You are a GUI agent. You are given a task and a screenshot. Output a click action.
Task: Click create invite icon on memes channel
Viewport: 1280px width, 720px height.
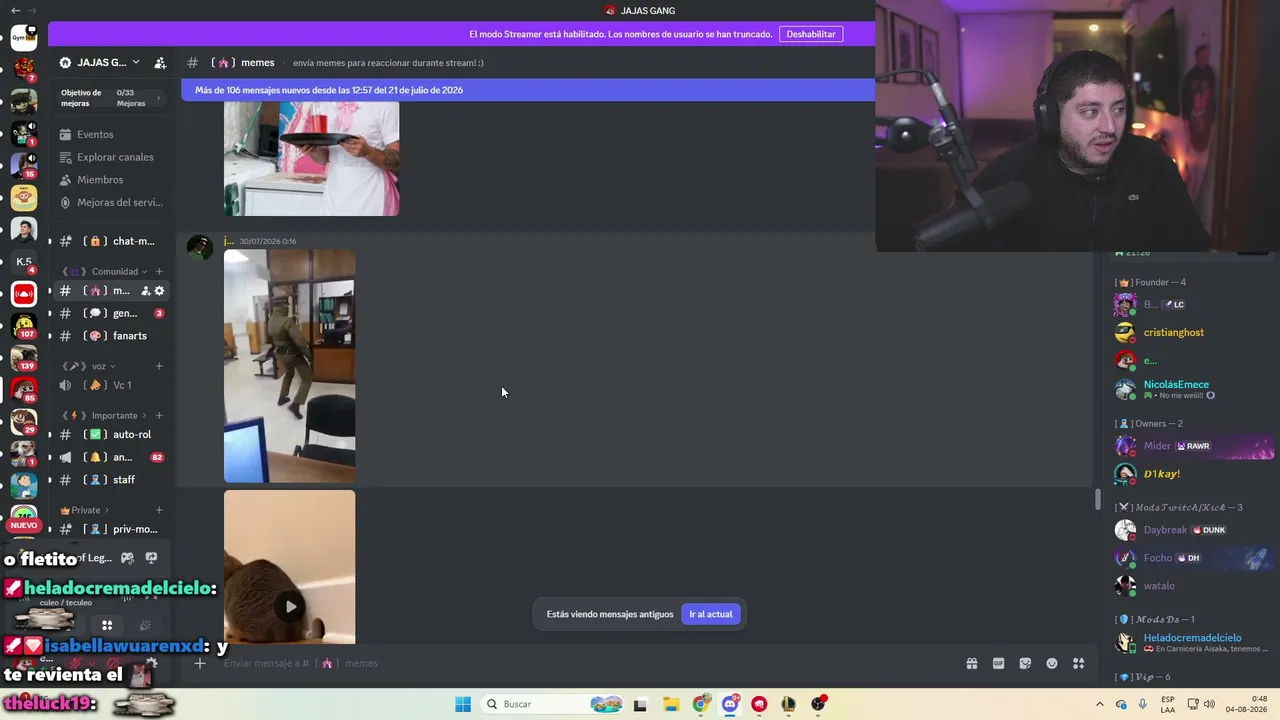tap(145, 291)
